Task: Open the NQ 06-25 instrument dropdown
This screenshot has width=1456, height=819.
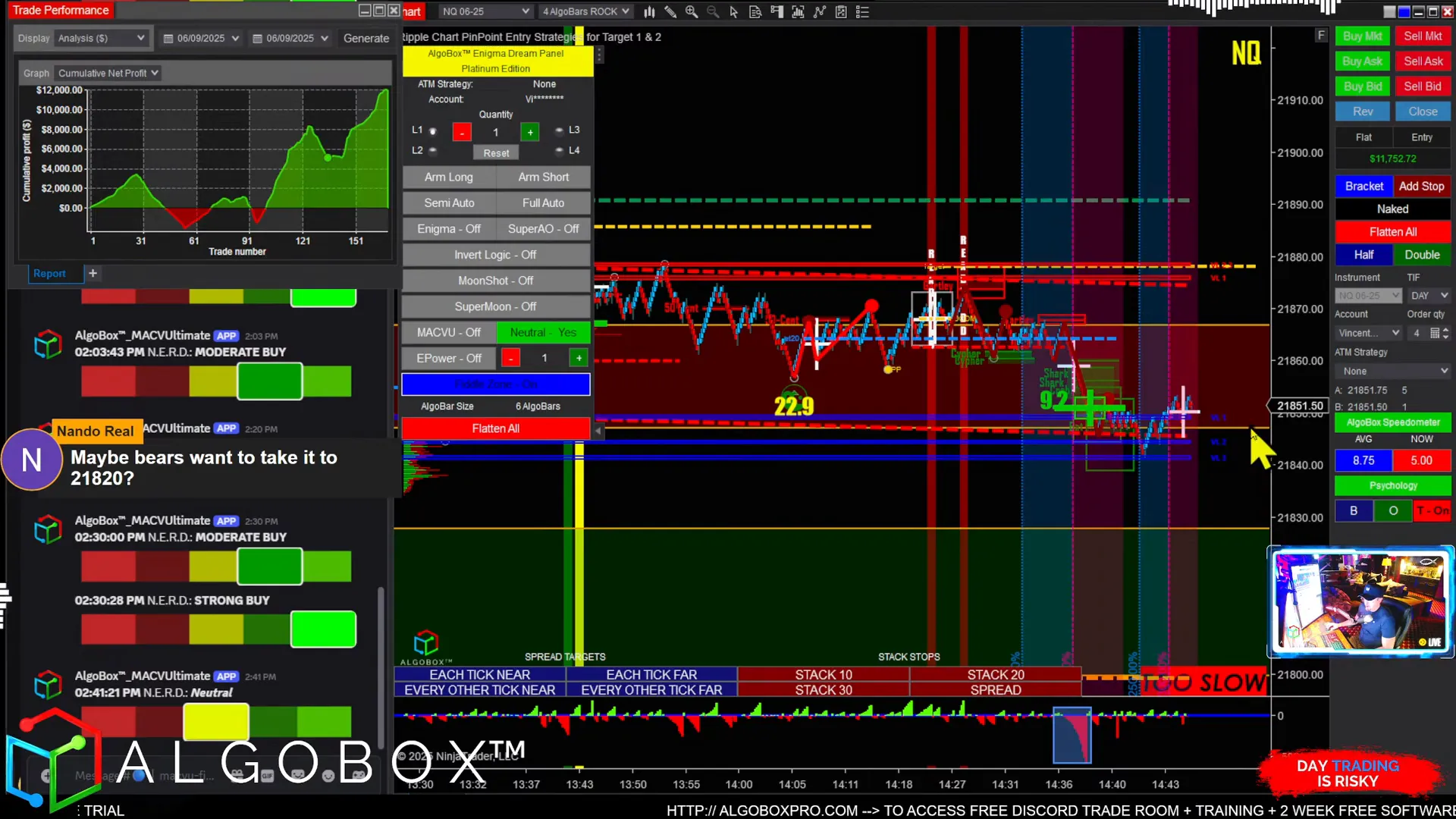Action: point(485,11)
